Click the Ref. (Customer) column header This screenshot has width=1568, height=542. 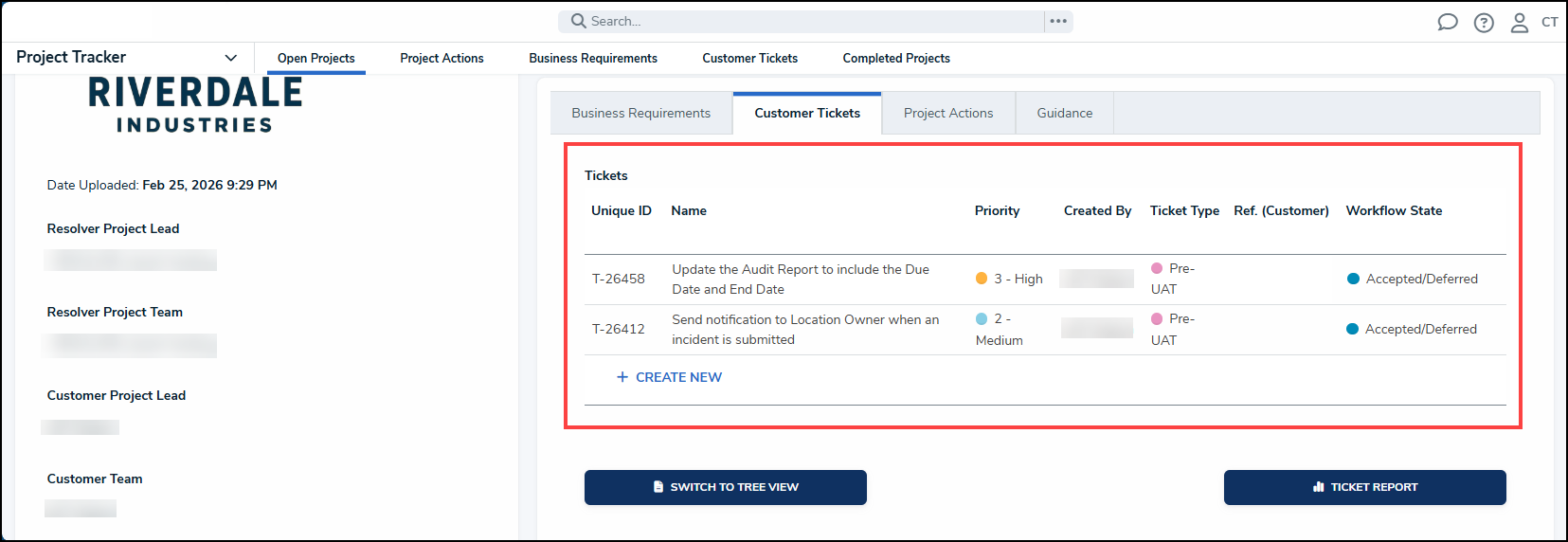point(1281,210)
